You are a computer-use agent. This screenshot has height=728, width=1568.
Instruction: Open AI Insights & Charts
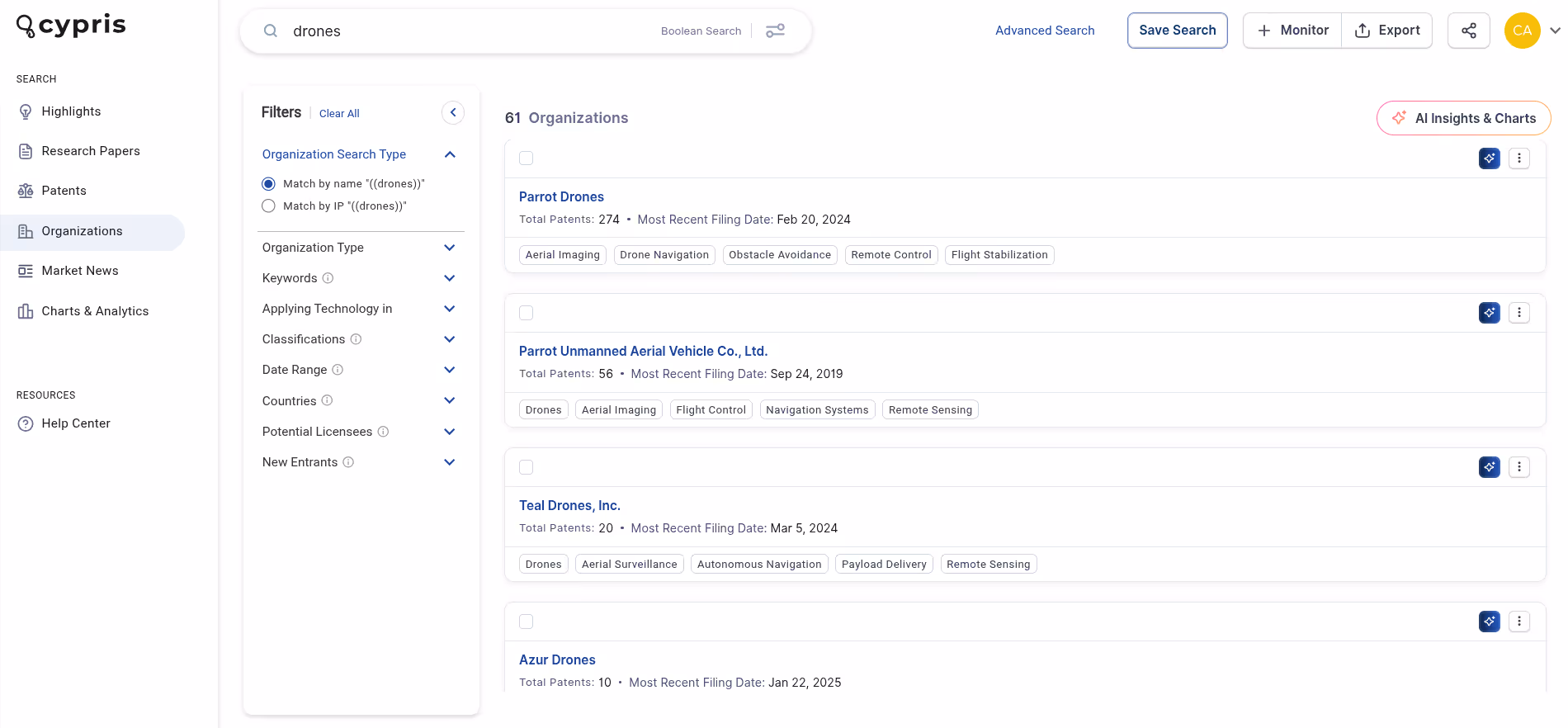click(1464, 118)
